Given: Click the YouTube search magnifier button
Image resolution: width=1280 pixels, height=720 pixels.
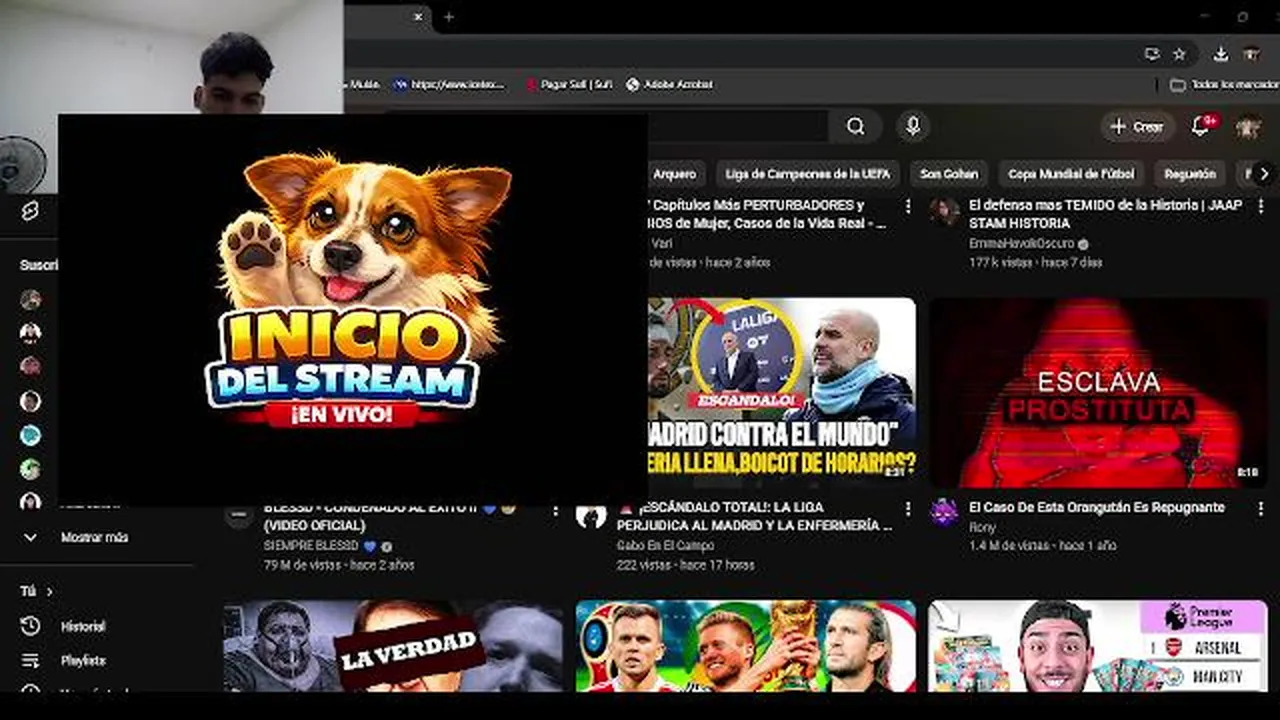Looking at the screenshot, I should [x=855, y=126].
